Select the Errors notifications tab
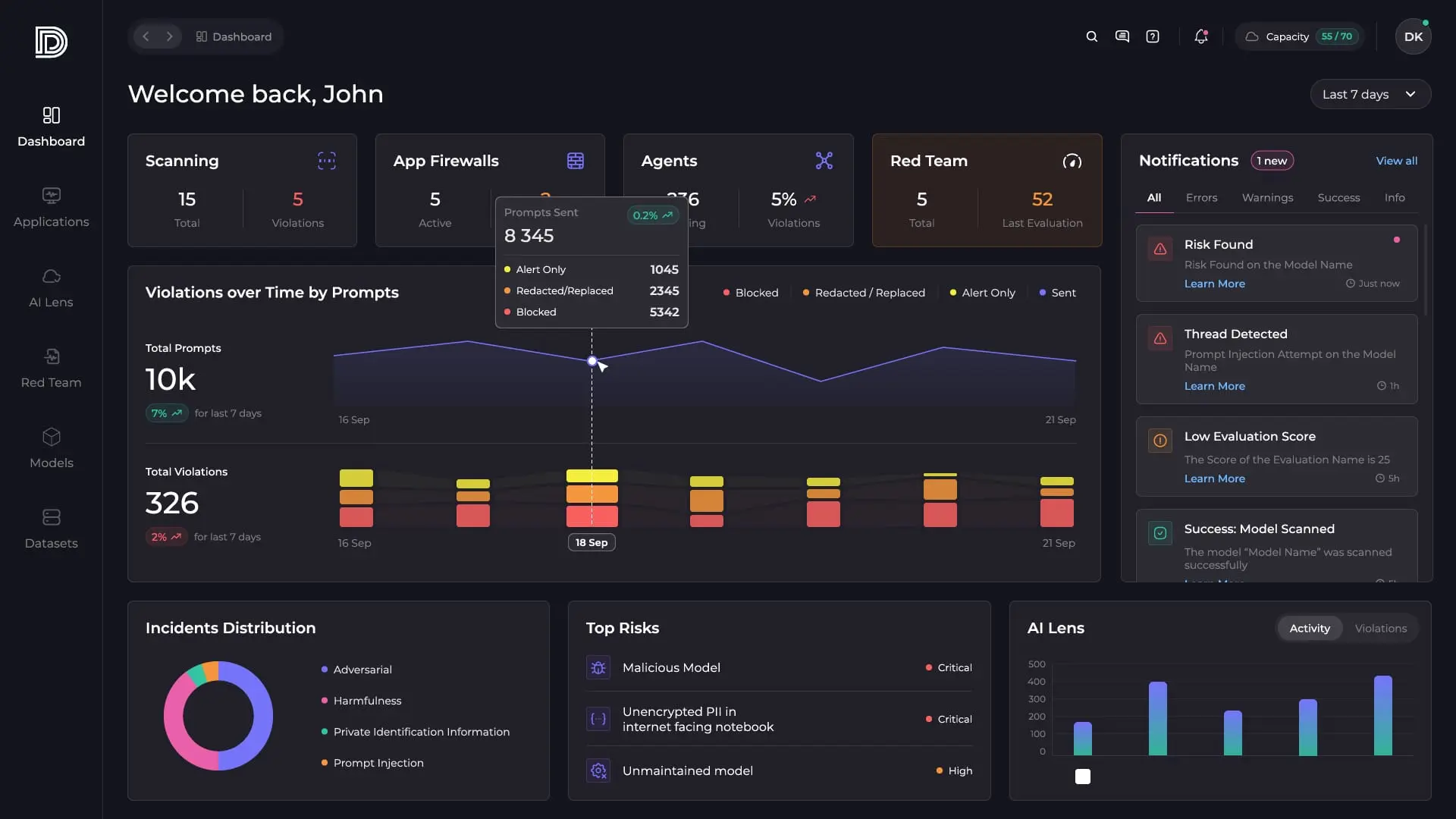The width and height of the screenshot is (1456, 819). [1201, 198]
